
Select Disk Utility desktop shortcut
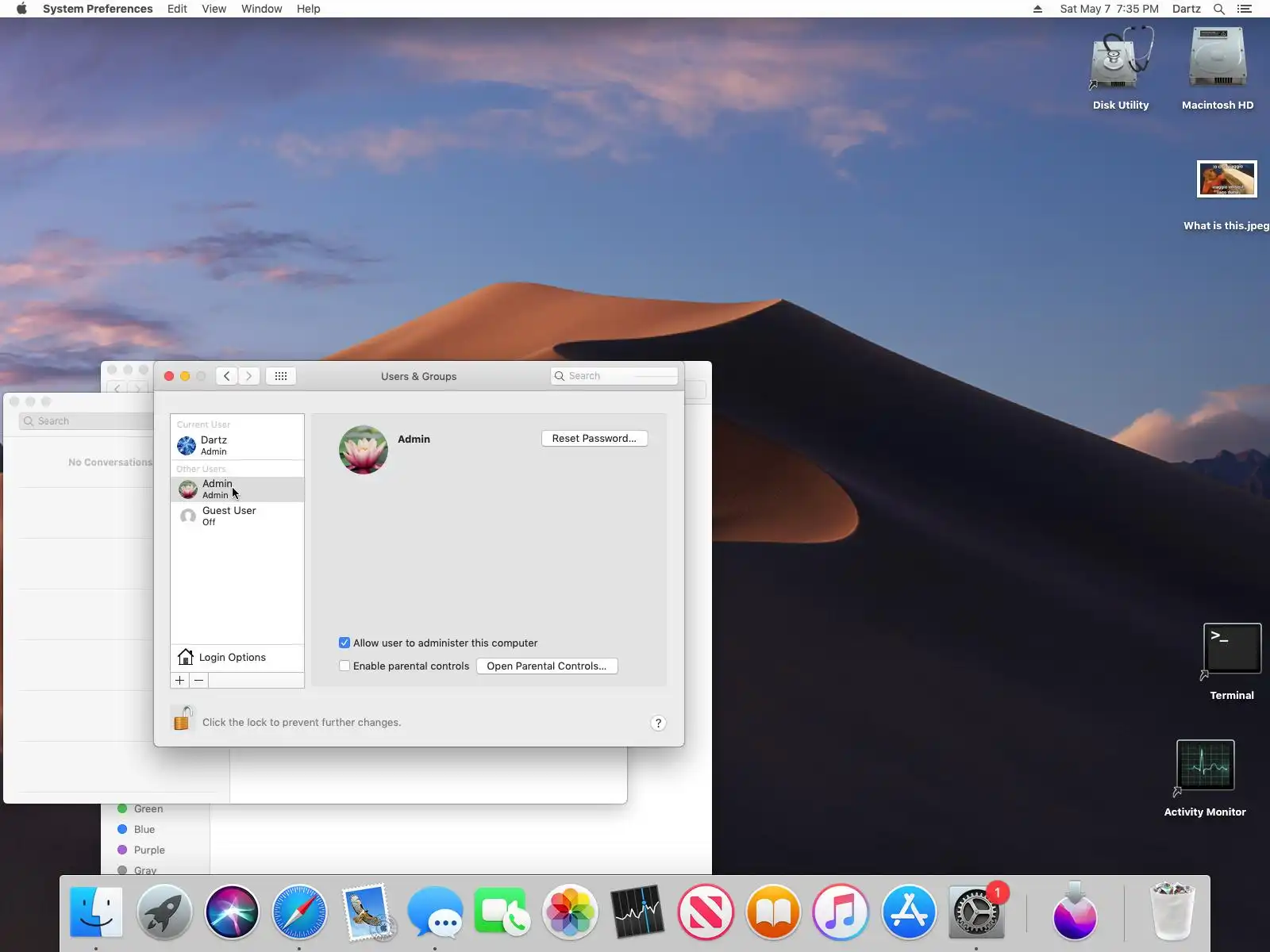tap(1121, 68)
